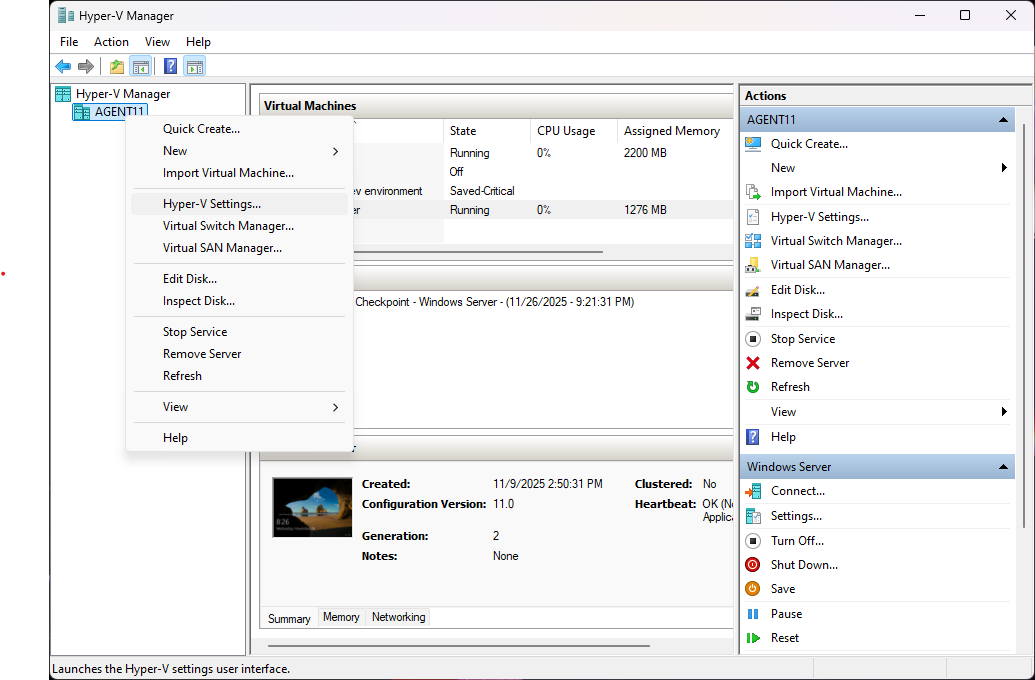
Task: Click the Quick Create icon in the Actions pane
Action: (x=753, y=144)
